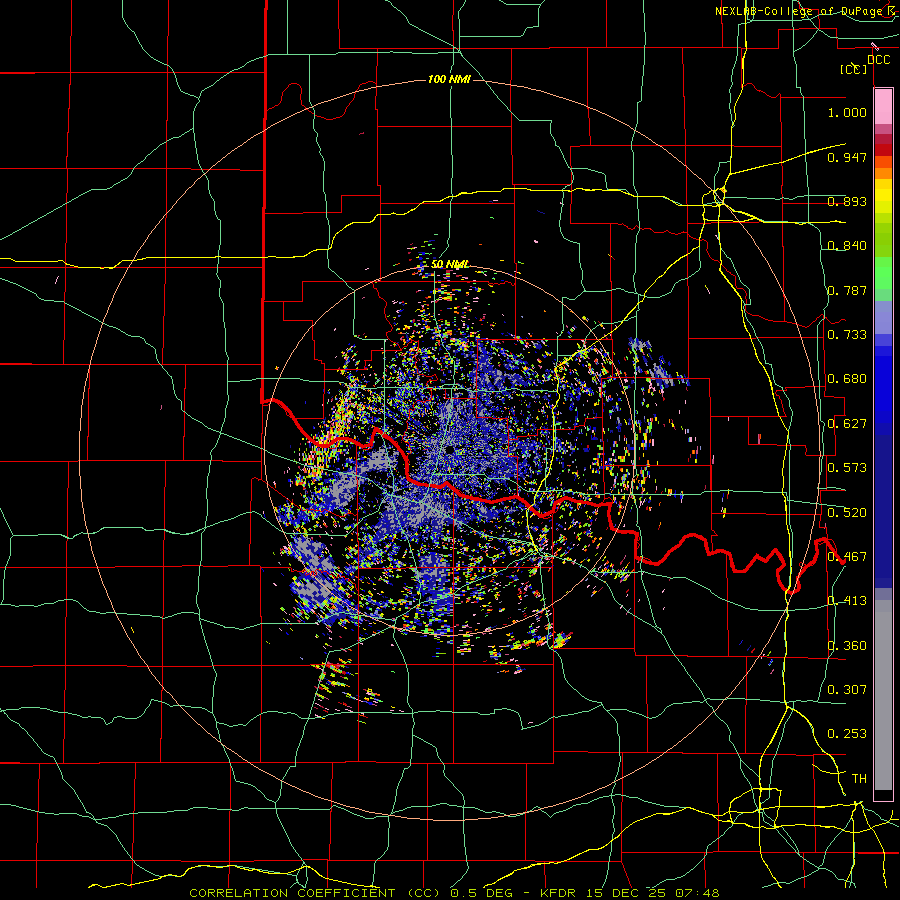The width and height of the screenshot is (900, 900).
Task: Click the "TH" threshold label on the scale
Action: [x=859, y=779]
